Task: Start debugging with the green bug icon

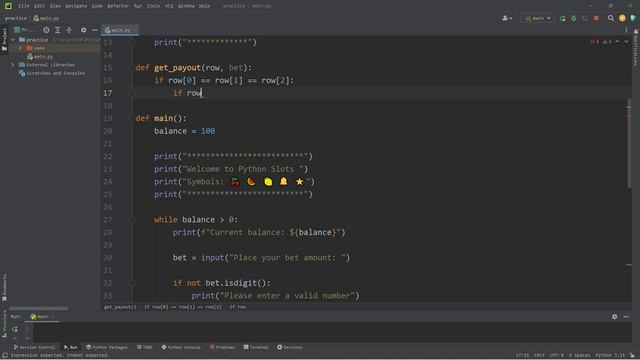Action: click(x=573, y=18)
